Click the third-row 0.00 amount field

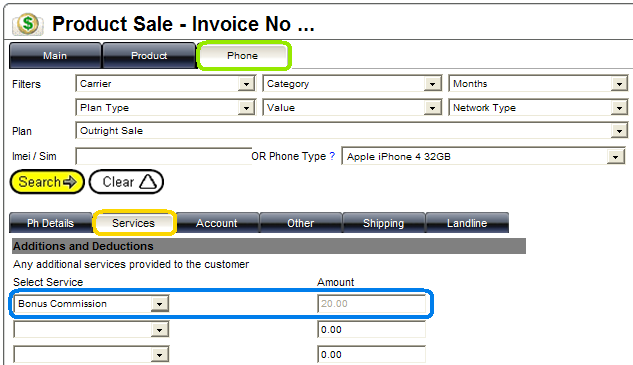(371, 355)
